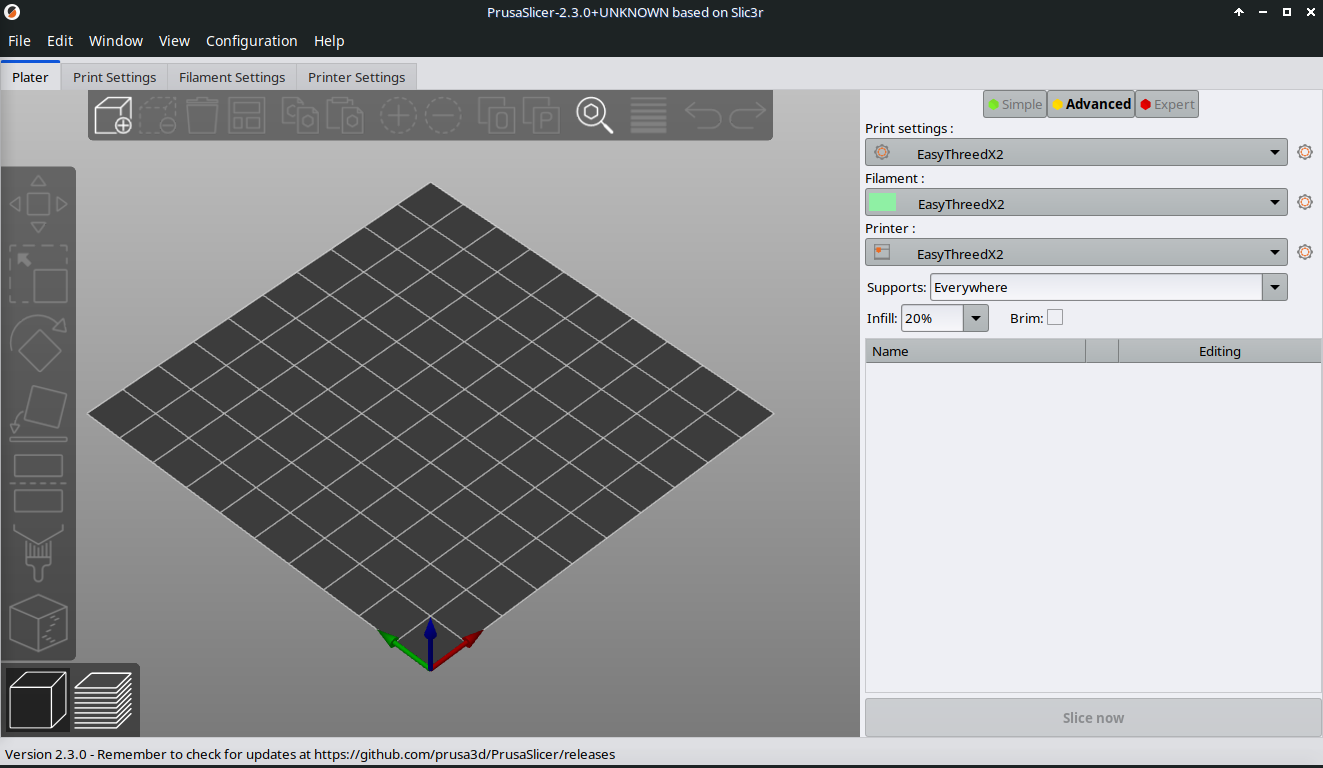This screenshot has height=768, width=1323.
Task: Click the Arrange objects toolbar icon
Action: coord(246,115)
